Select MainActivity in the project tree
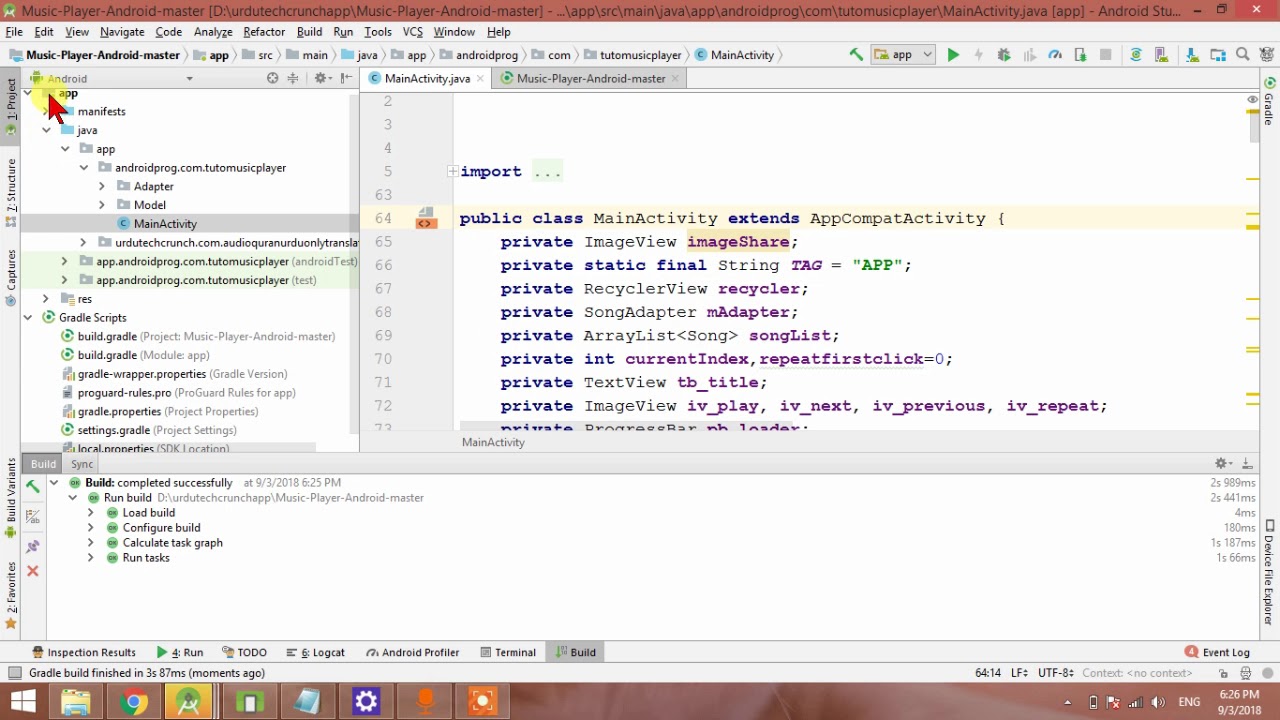Image resolution: width=1280 pixels, height=720 pixels. 165,224
